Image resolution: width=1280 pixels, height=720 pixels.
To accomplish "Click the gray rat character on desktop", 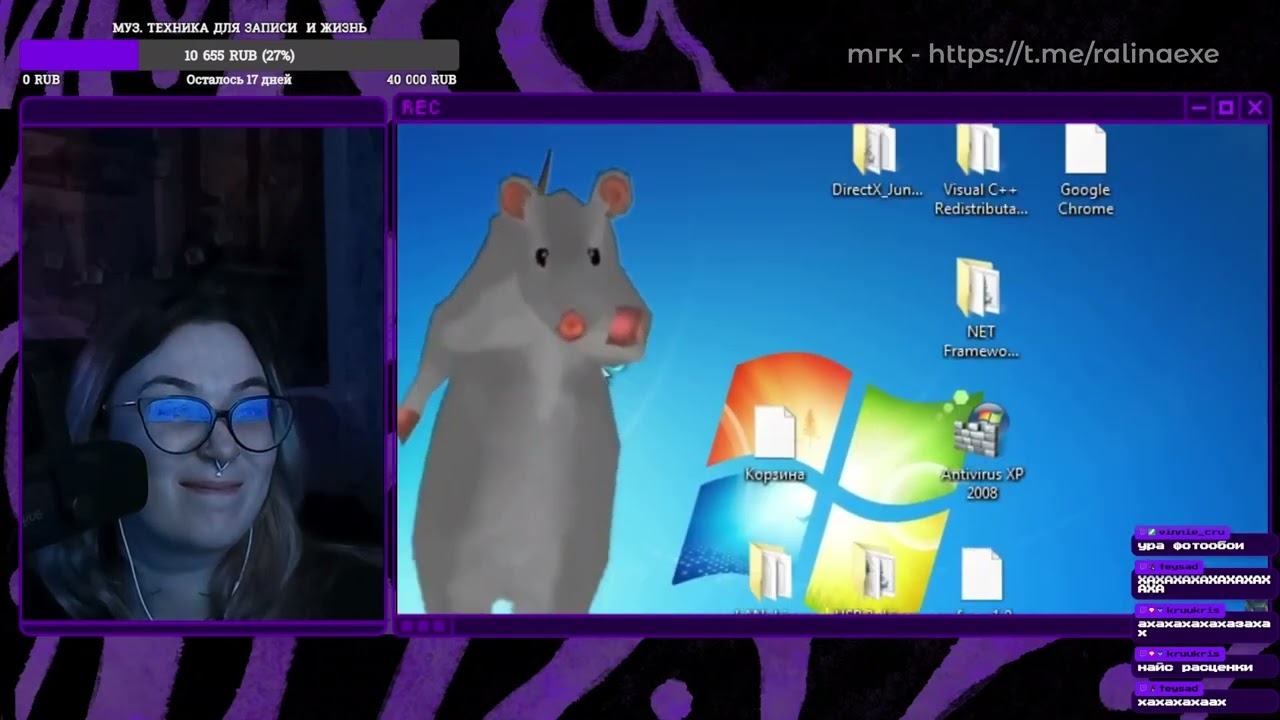I will (x=525, y=385).
